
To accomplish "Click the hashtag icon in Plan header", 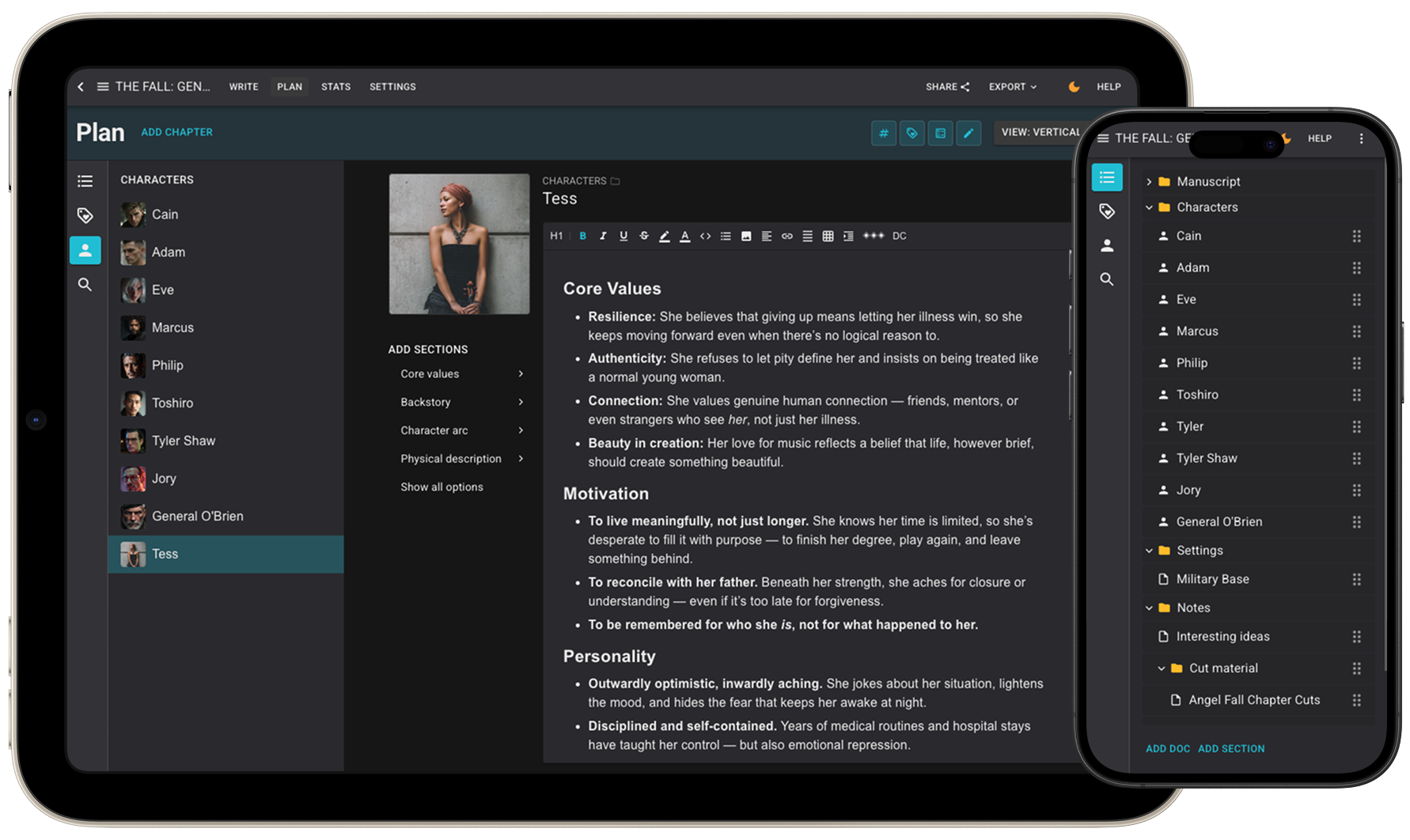I will pos(884,133).
